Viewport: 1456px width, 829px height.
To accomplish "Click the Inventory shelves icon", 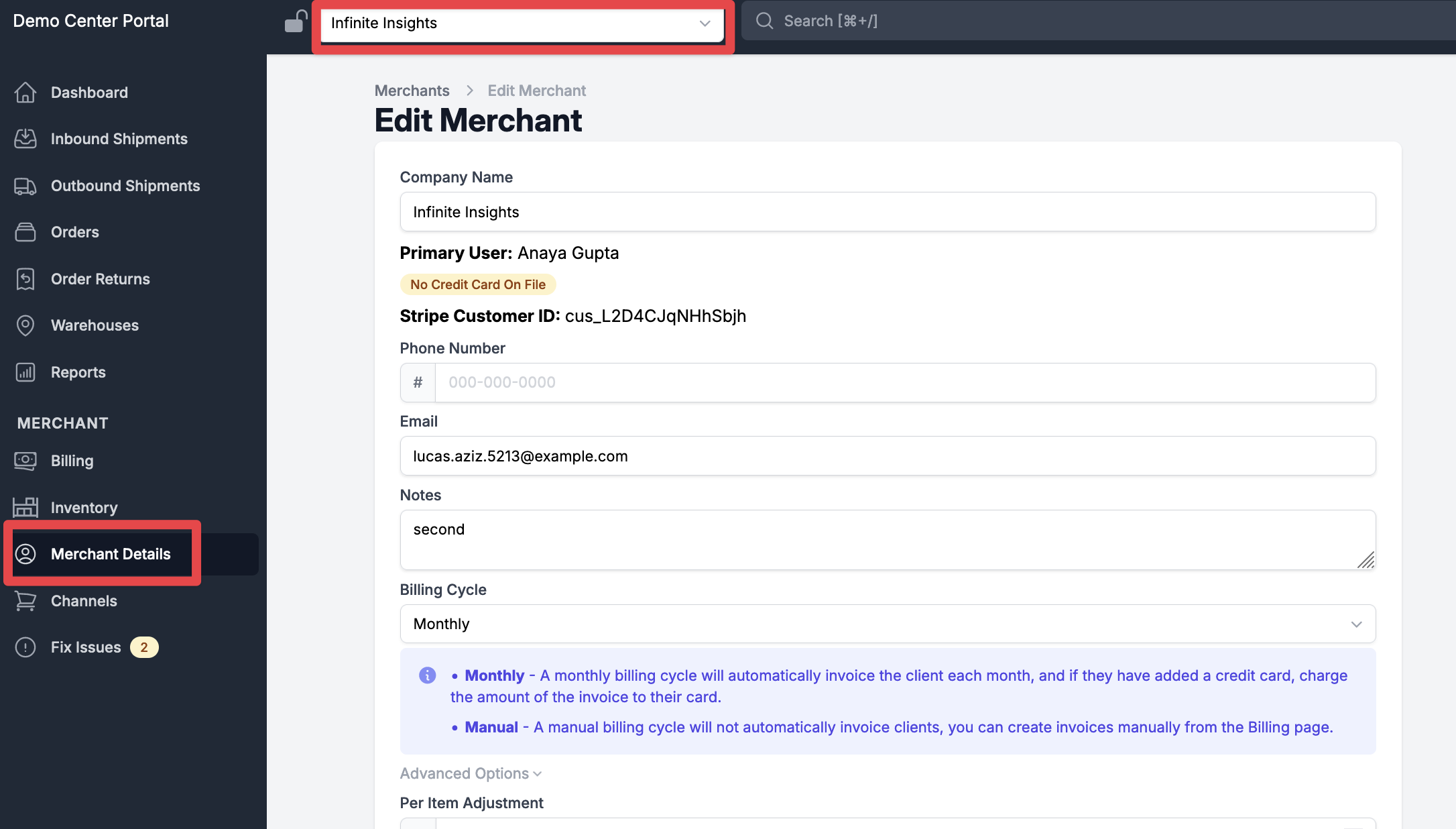I will pos(25,508).
